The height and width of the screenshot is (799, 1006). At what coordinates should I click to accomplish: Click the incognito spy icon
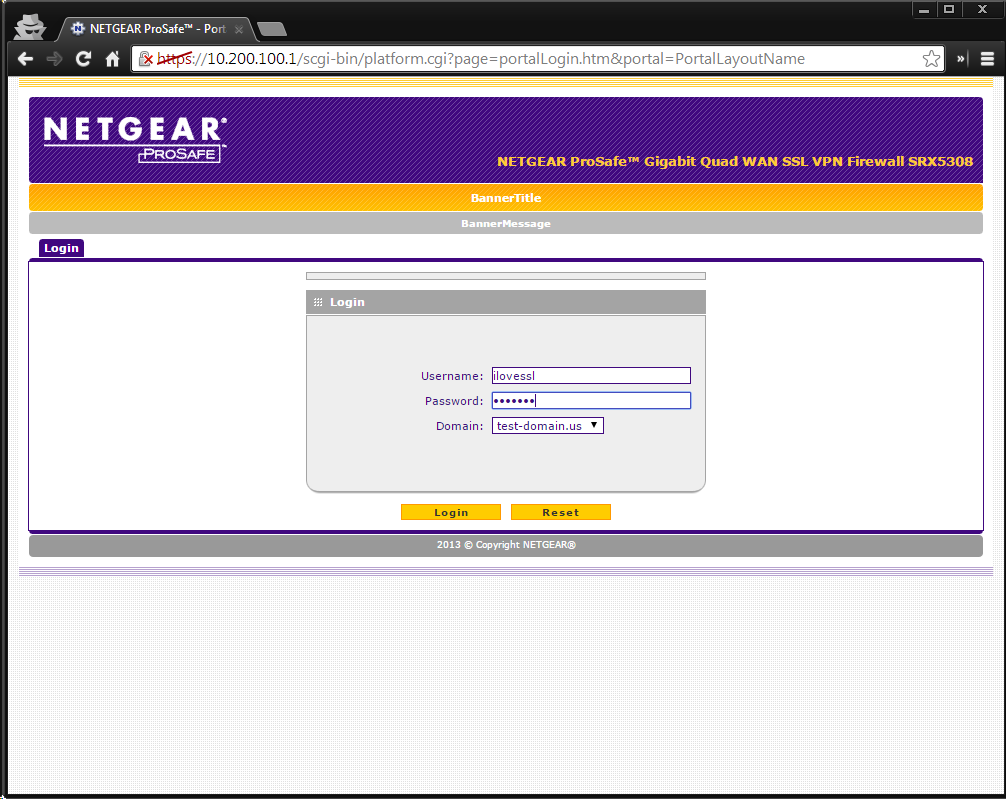30,27
